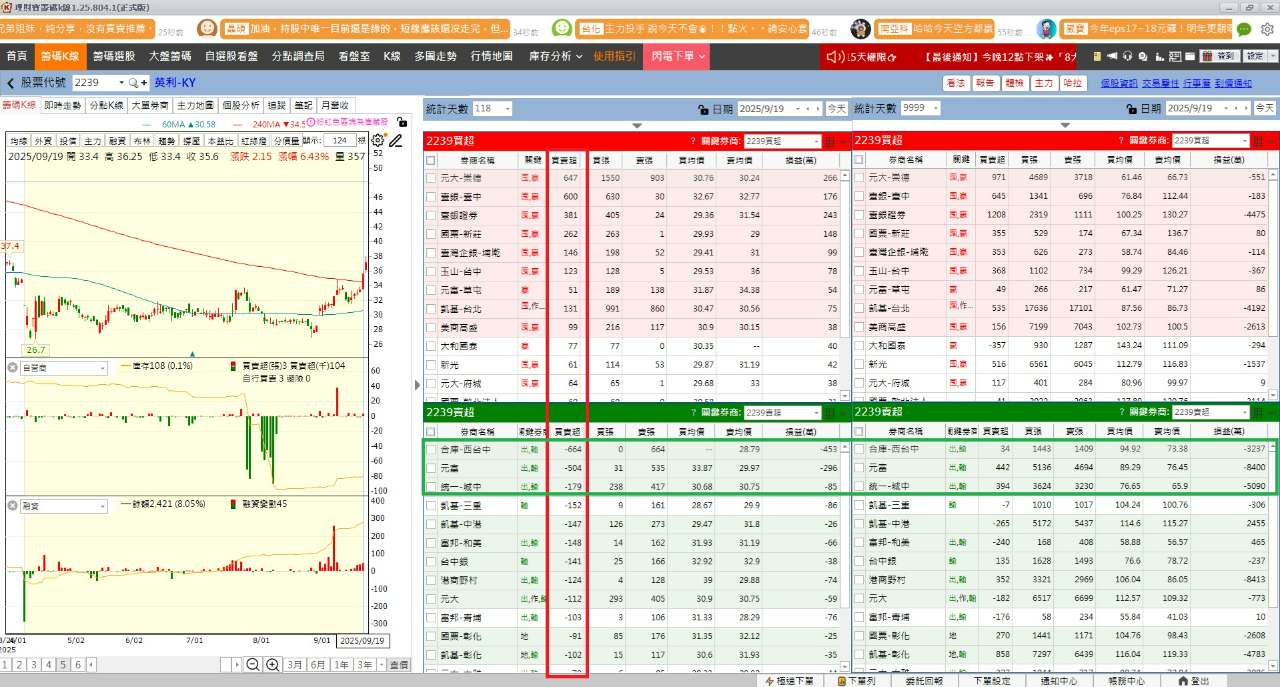The image size is (1280, 687).
Task: Click the collapse arrow between chart and tables
Action: coord(417,385)
